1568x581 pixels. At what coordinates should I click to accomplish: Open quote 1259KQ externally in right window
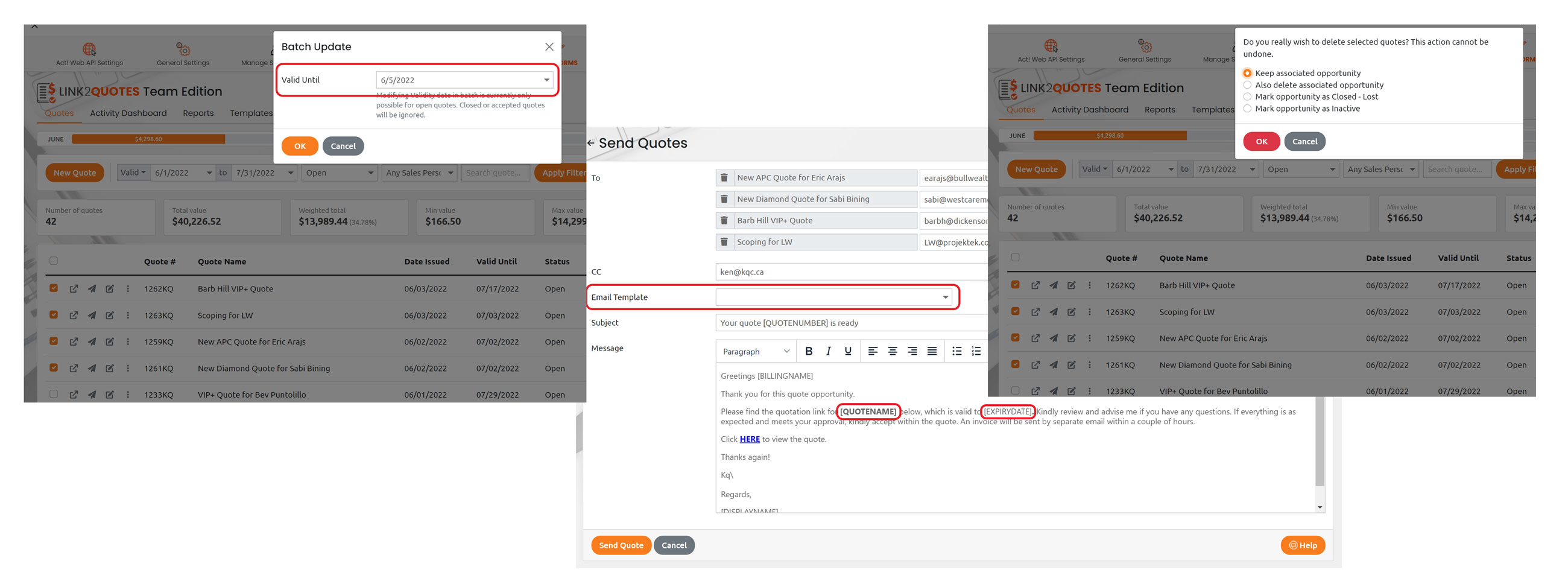pos(1035,338)
